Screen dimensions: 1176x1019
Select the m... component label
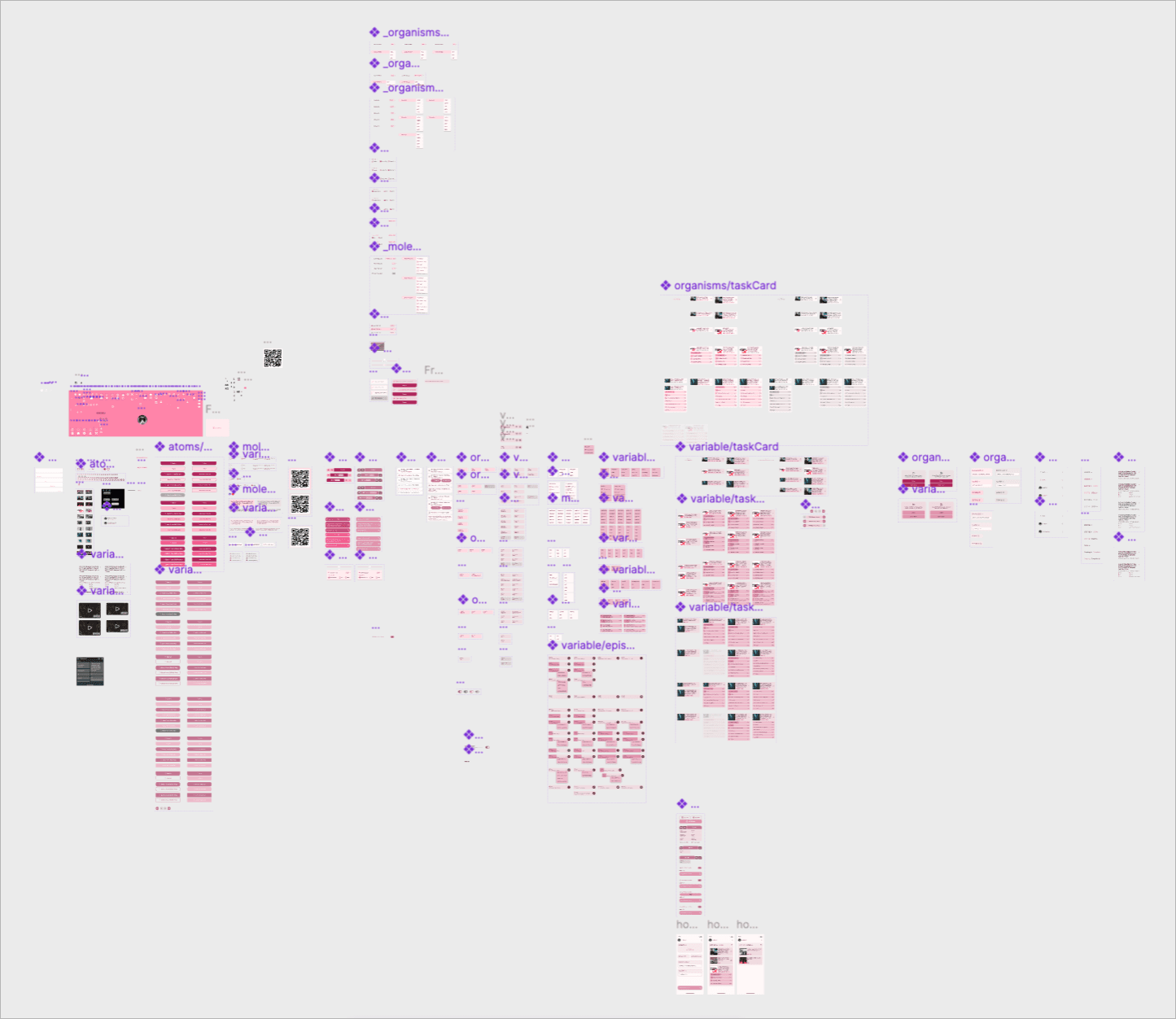(570, 498)
